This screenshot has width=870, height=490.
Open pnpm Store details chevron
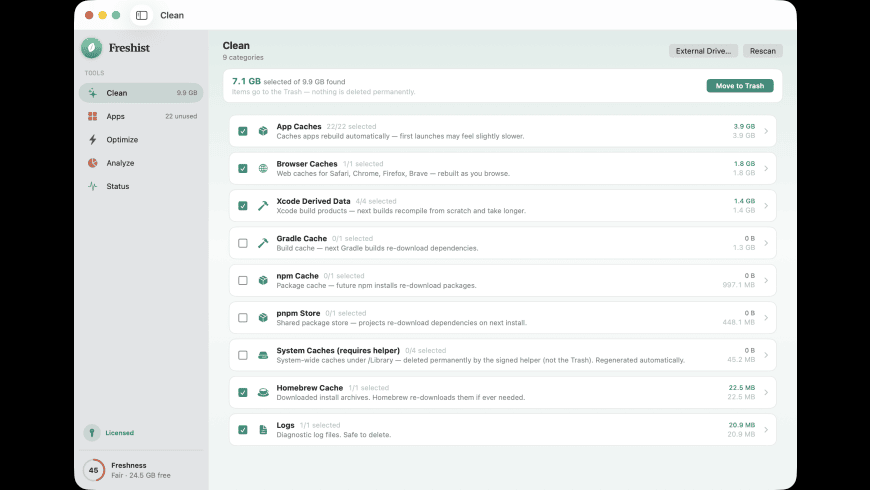(766, 317)
